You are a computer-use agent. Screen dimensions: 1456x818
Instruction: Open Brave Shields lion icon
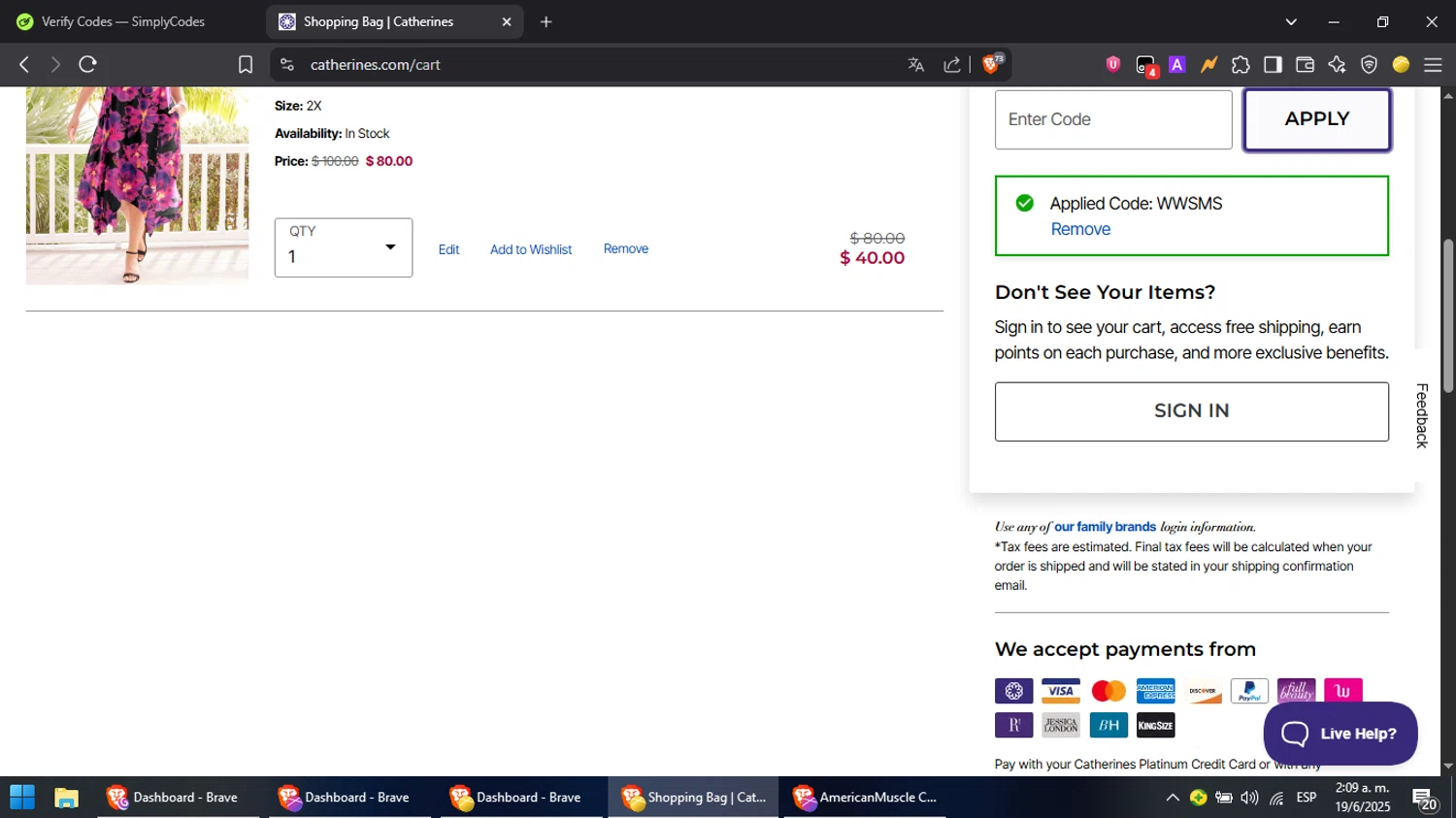pyautogui.click(x=993, y=64)
